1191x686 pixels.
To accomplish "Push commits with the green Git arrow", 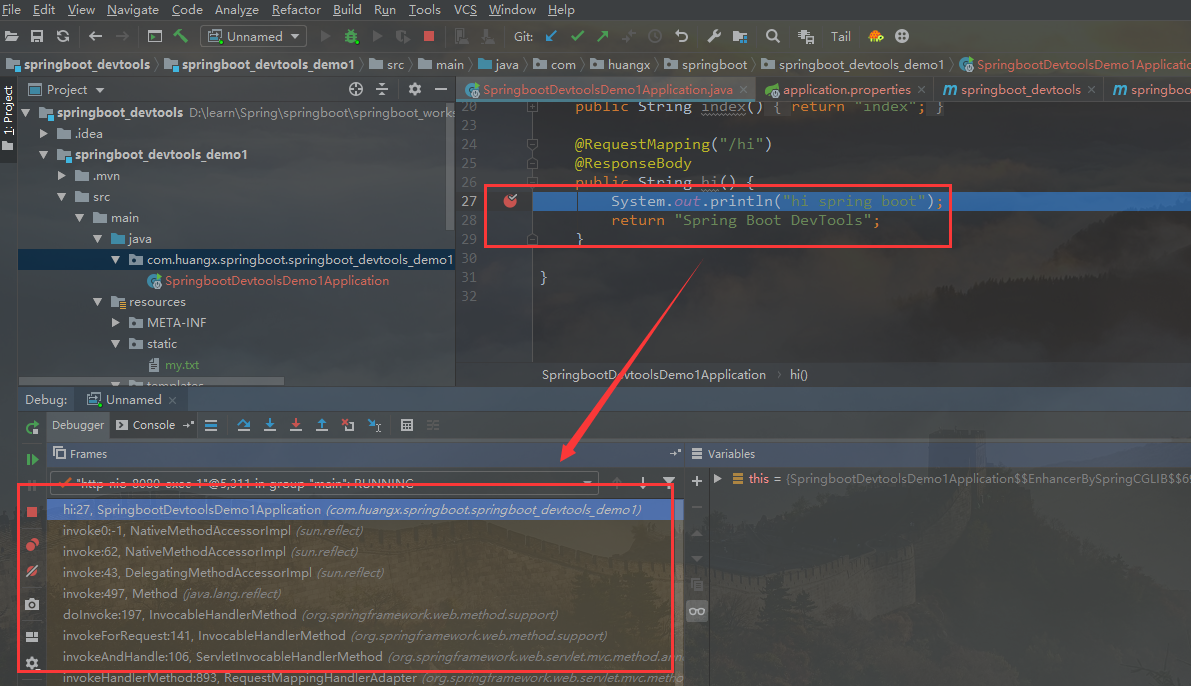I will pos(603,36).
